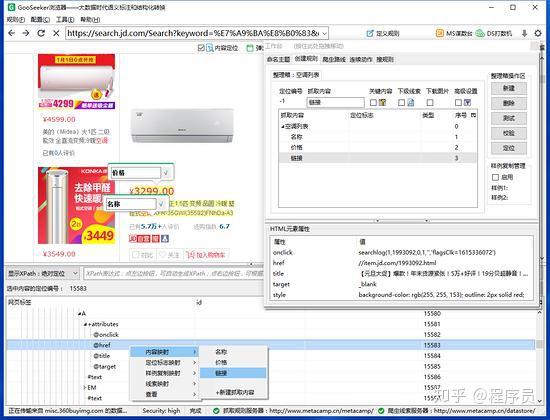Open the 显示XPath positioning dropdown
Viewport: 550px width, 420px height.
[43, 273]
